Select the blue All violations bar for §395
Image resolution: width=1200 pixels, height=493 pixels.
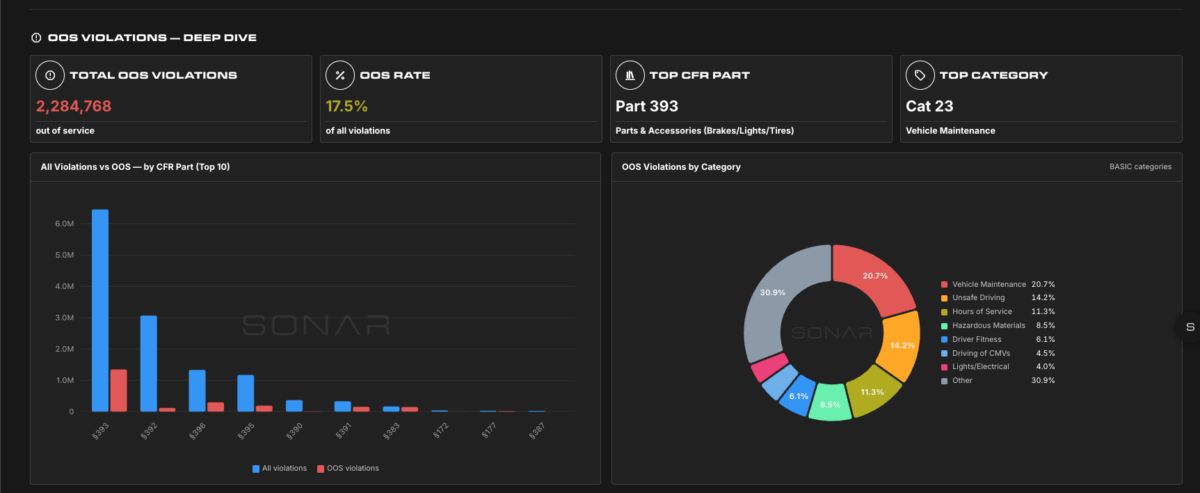click(x=245, y=393)
